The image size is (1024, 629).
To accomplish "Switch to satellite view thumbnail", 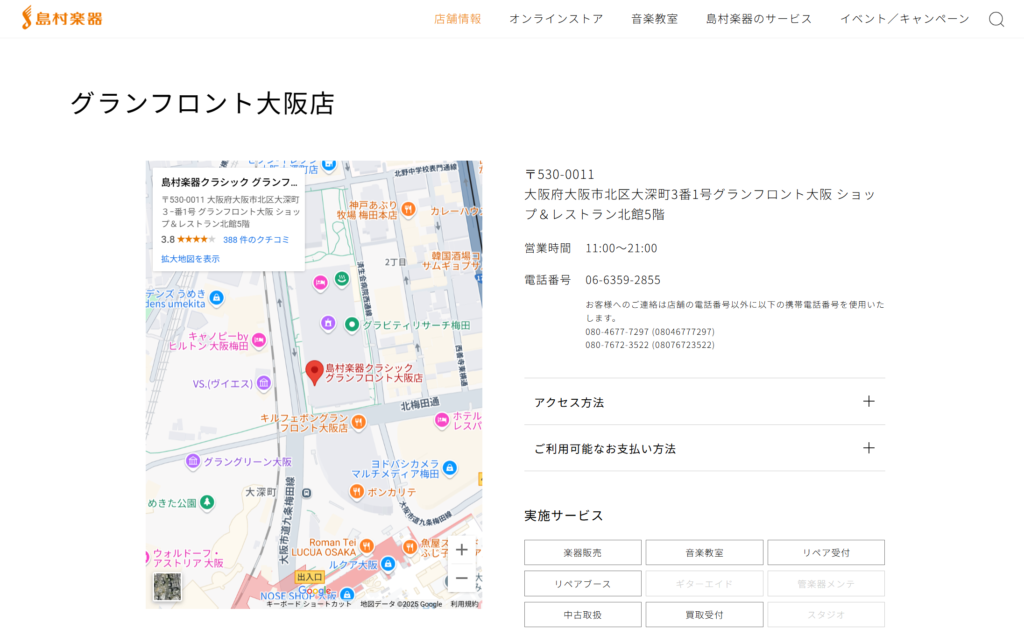I will click(167, 587).
